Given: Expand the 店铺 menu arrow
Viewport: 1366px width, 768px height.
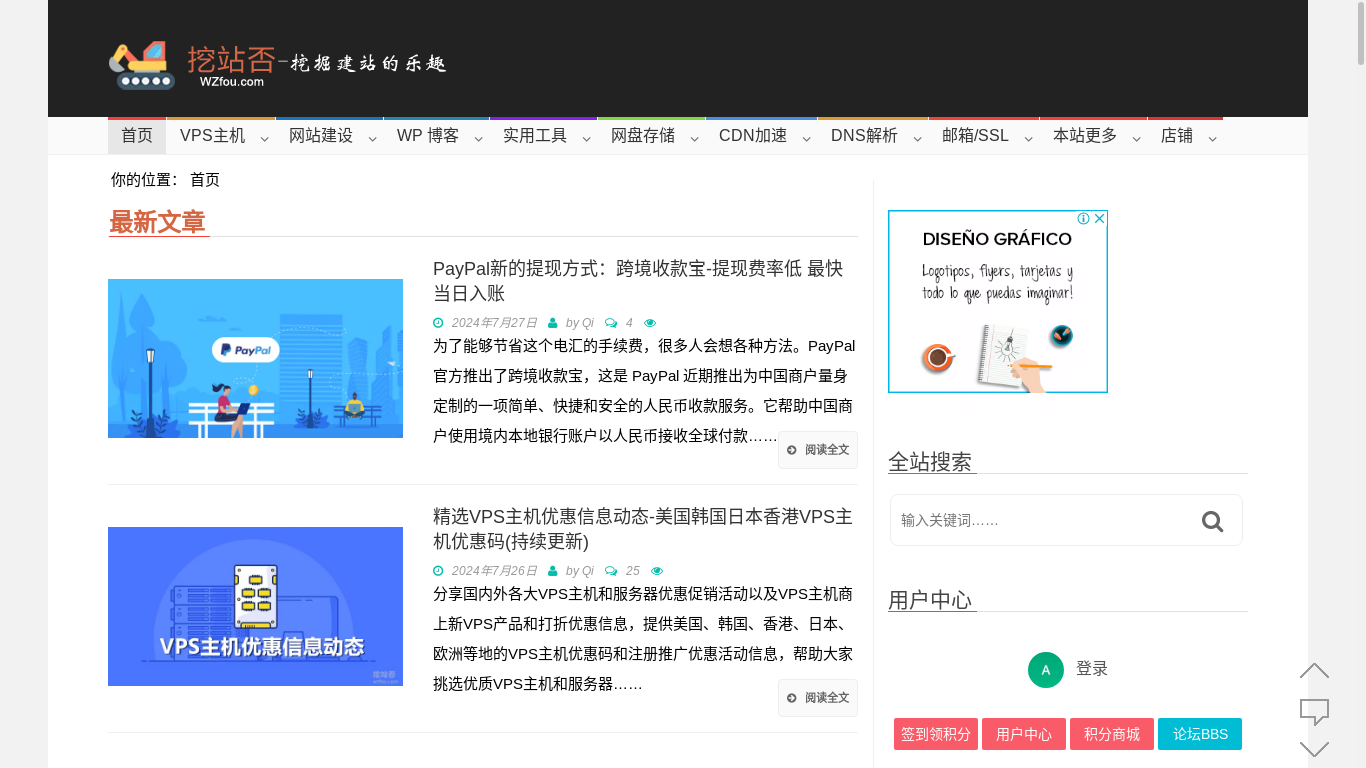Looking at the screenshot, I should 1212,138.
